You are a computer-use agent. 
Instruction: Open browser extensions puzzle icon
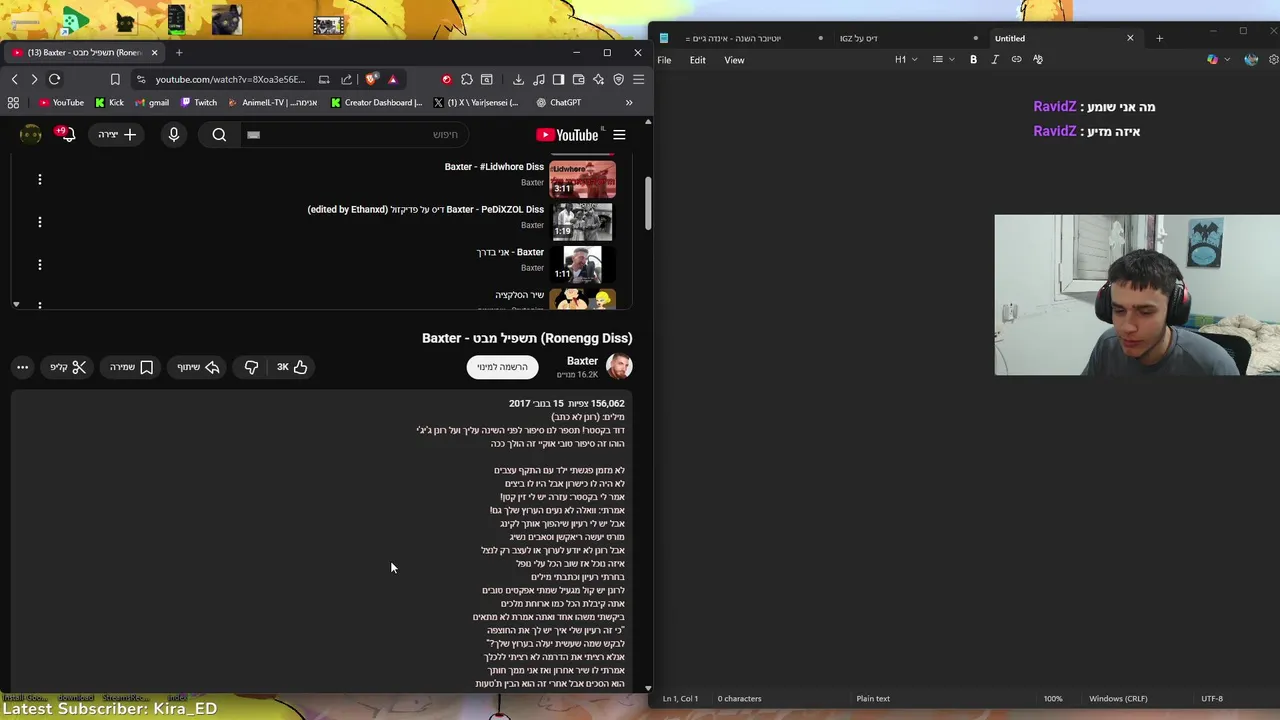pos(466,79)
